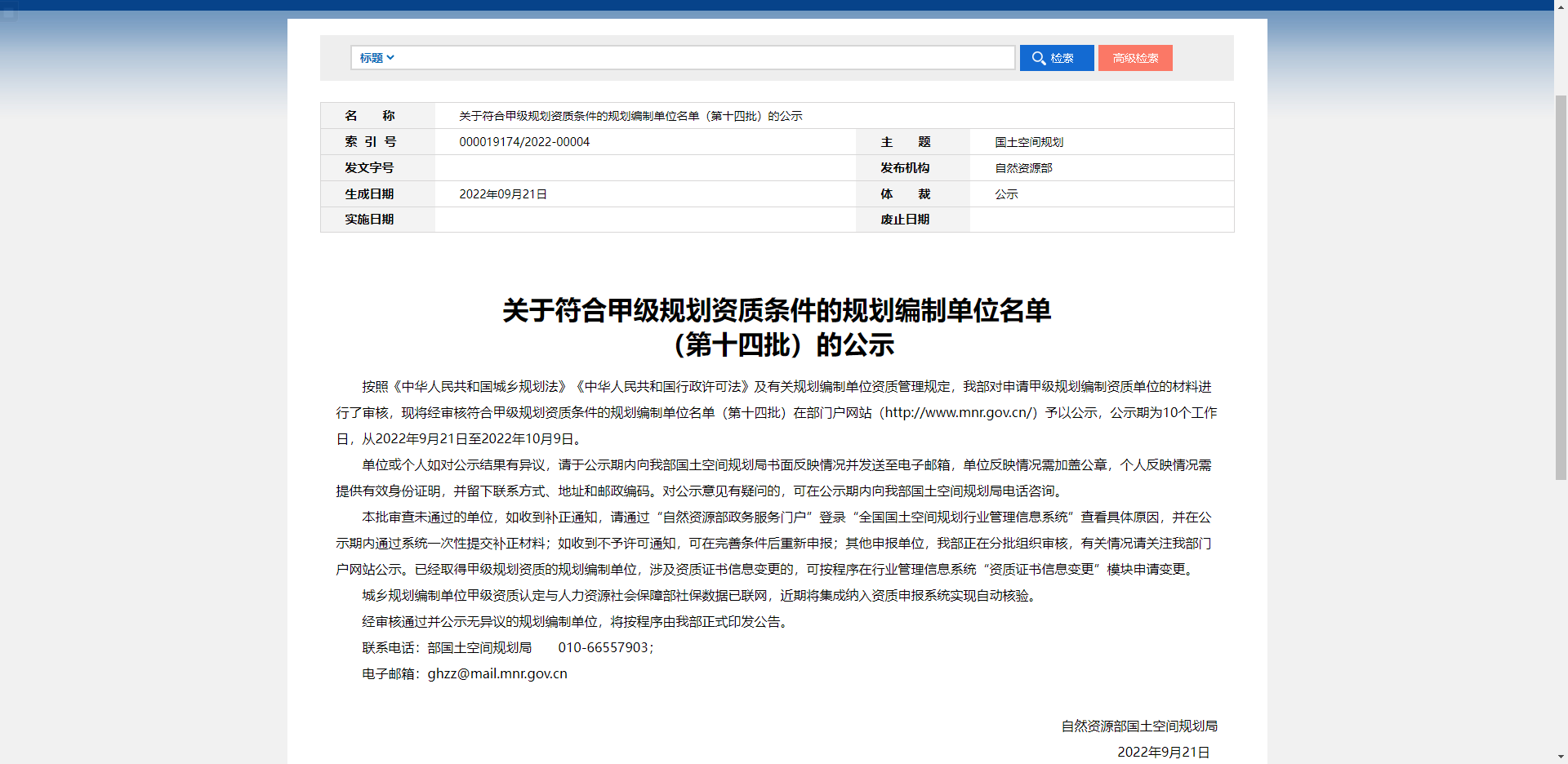Click the signature 自然资源部国土空间规划局
1568x764 pixels.
click(x=1138, y=726)
